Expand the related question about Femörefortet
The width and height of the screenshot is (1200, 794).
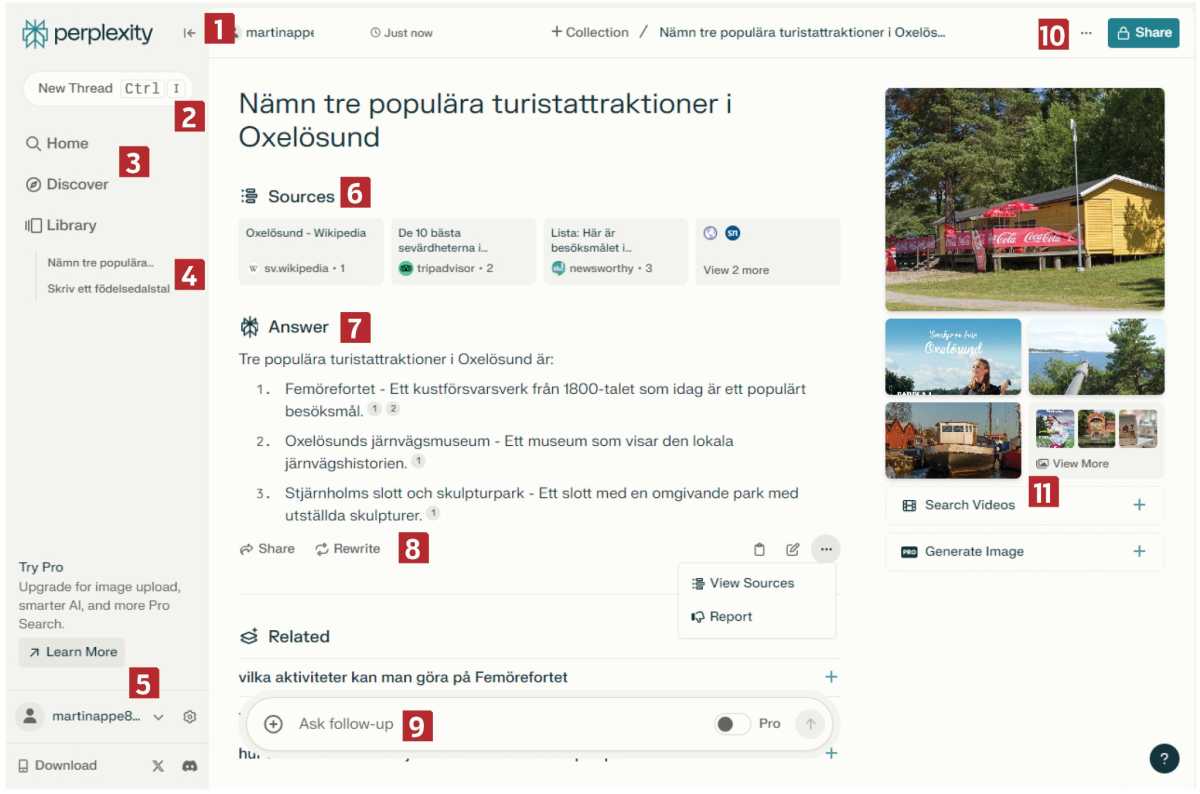coord(829,677)
